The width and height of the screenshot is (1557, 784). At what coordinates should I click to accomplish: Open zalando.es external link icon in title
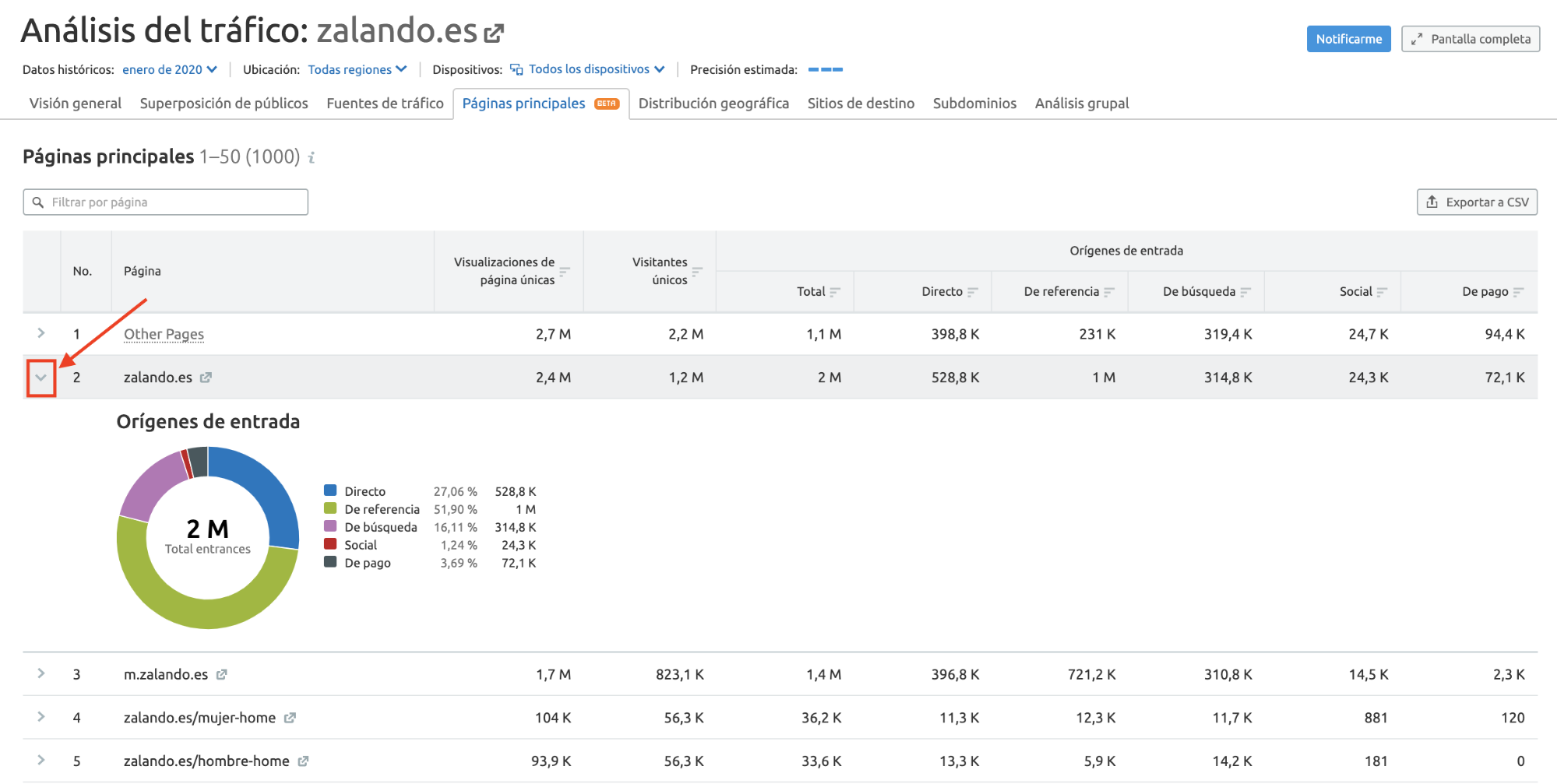click(494, 33)
